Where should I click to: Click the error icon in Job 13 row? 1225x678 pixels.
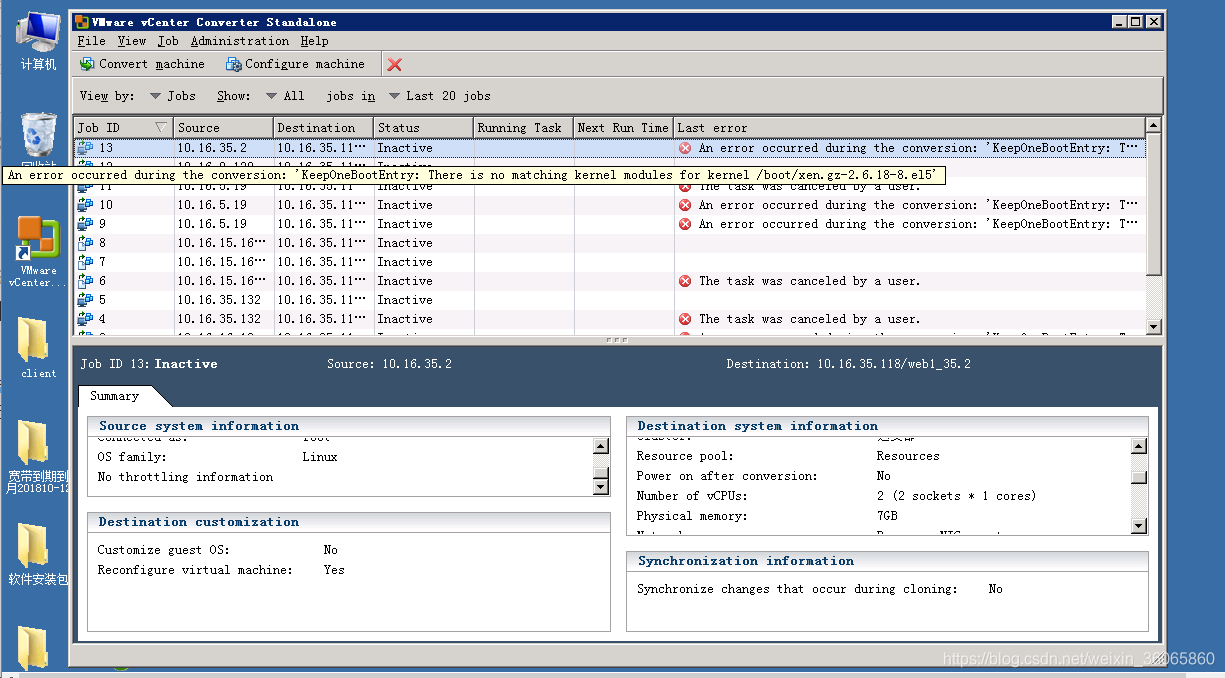(685, 148)
